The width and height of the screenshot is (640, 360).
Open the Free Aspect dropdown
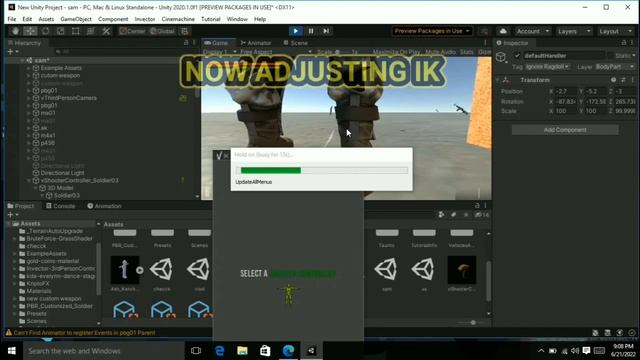[276, 52]
